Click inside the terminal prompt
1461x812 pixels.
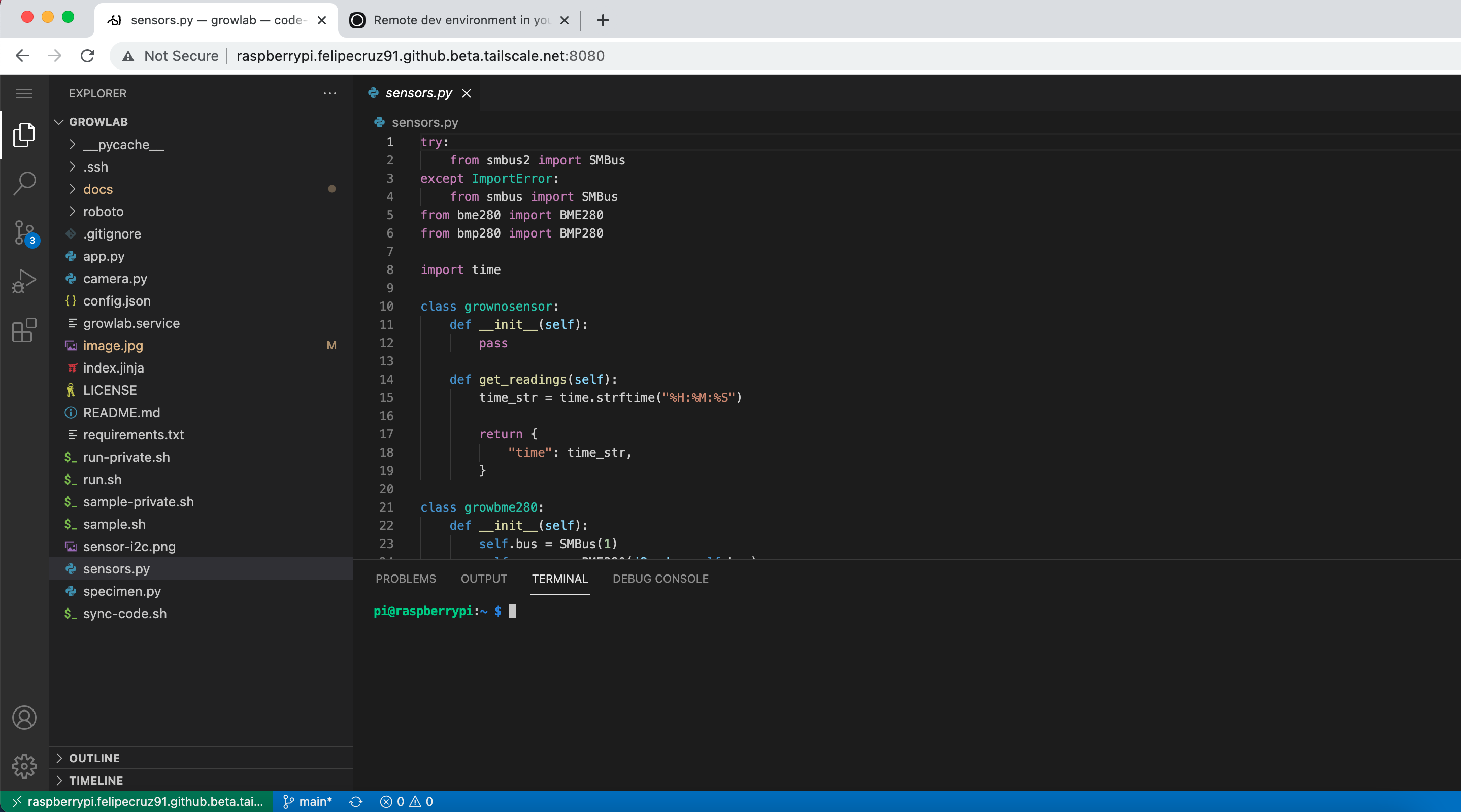567,611
